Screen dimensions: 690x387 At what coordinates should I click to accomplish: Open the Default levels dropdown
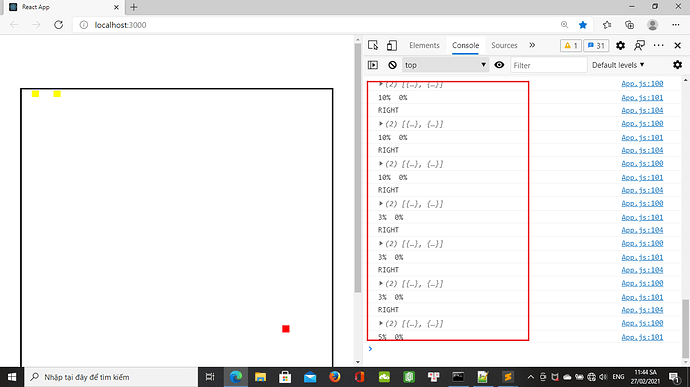click(x=618, y=65)
